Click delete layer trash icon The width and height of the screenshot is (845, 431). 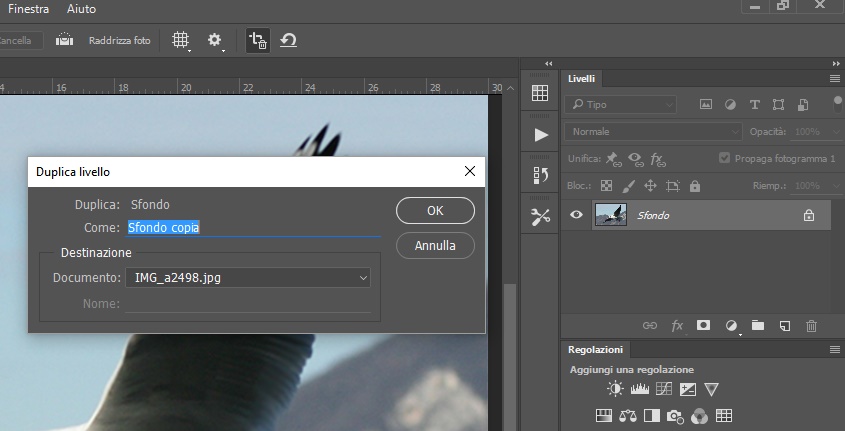tap(812, 325)
